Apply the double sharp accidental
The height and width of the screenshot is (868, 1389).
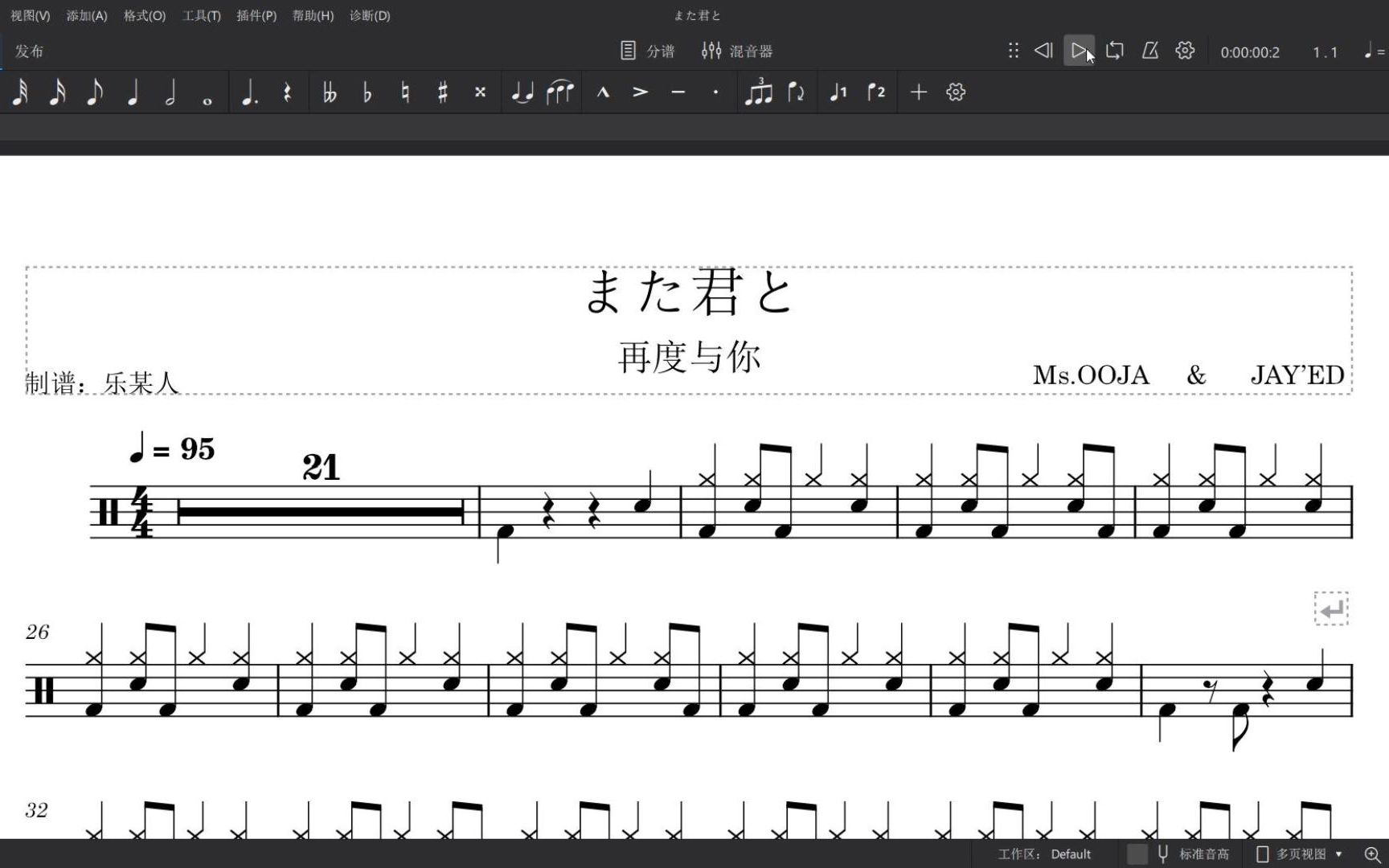click(x=480, y=92)
